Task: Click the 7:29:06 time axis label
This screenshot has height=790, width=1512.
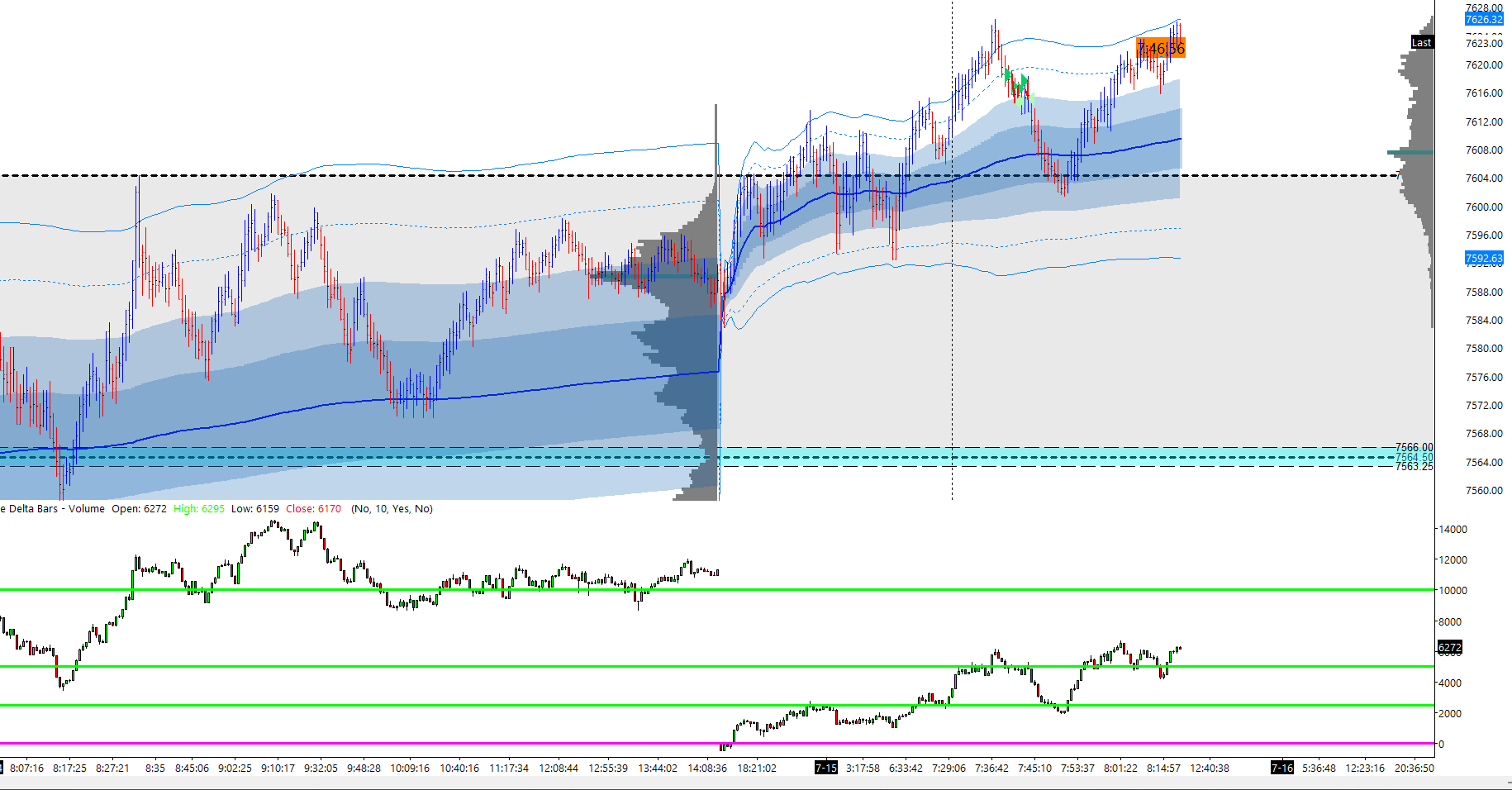Action: (x=949, y=769)
